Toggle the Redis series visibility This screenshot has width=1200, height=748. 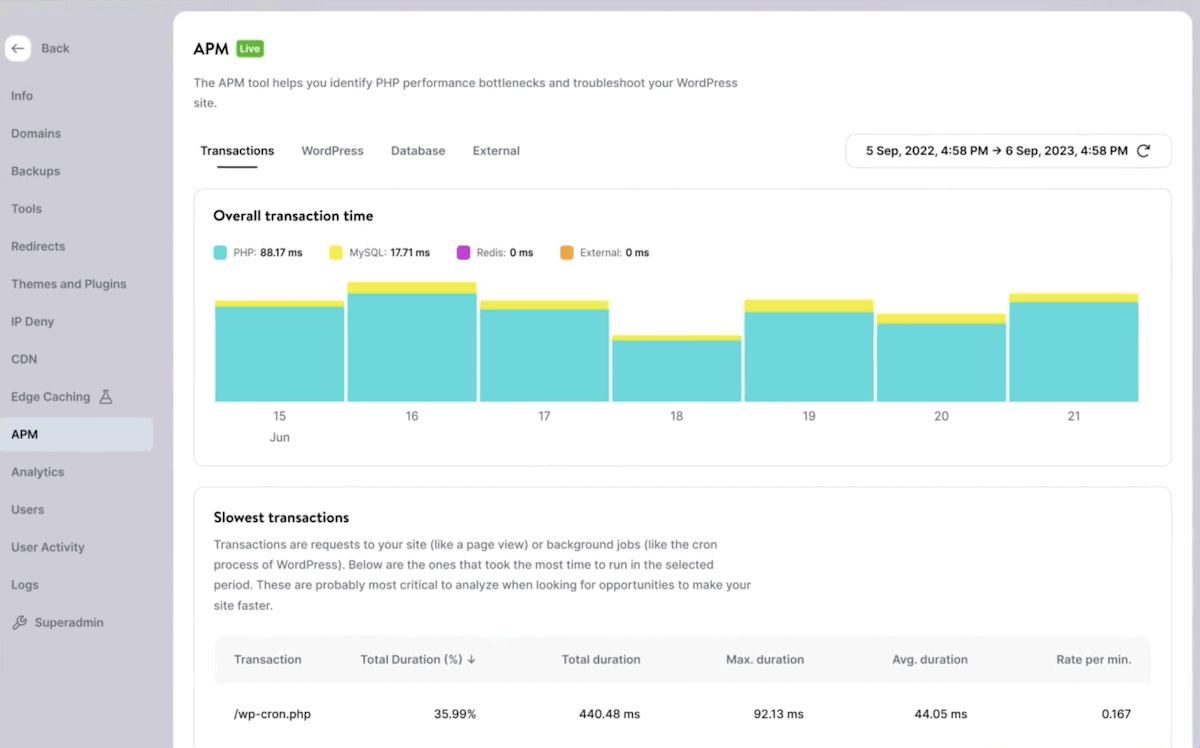pos(494,252)
